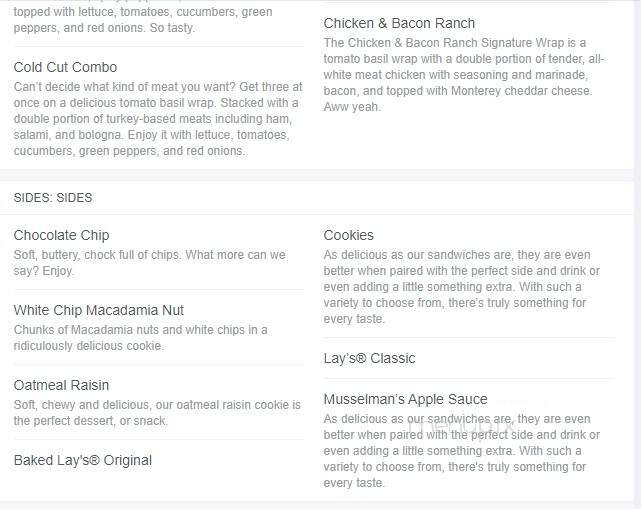Open the Chocolate Chip cookie item
This screenshot has height=509, width=641.
[61, 235]
